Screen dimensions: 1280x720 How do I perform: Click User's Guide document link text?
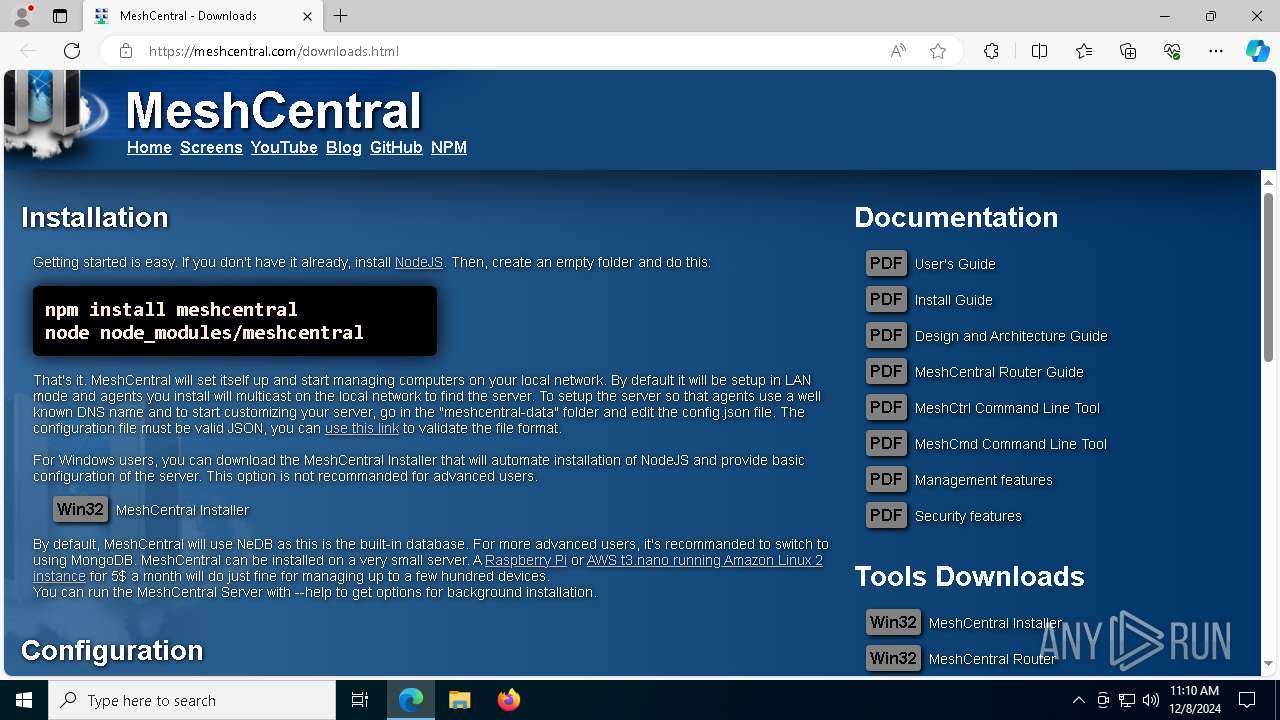[955, 264]
